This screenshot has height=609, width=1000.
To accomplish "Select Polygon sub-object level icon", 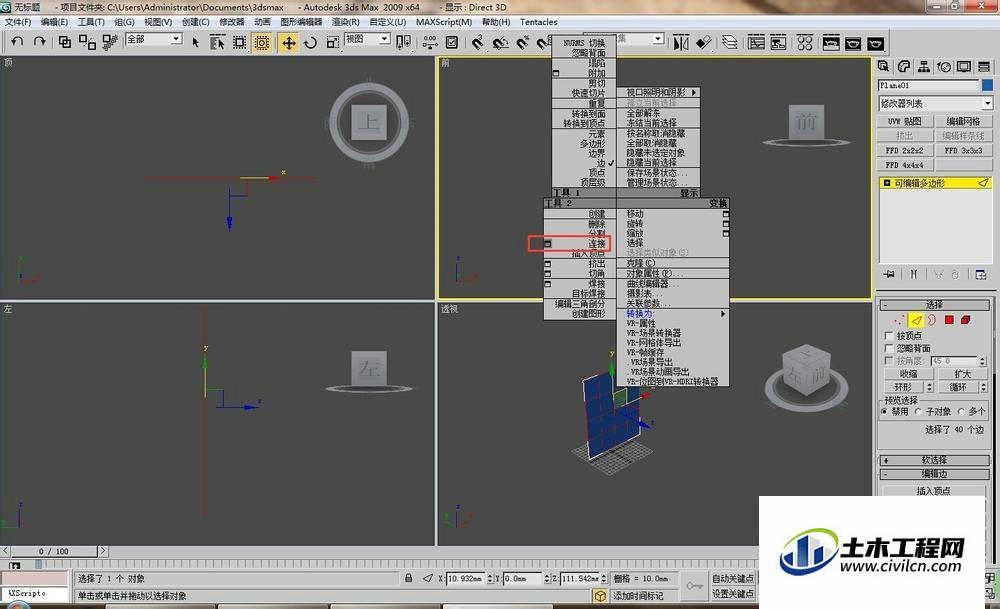I will 949,320.
